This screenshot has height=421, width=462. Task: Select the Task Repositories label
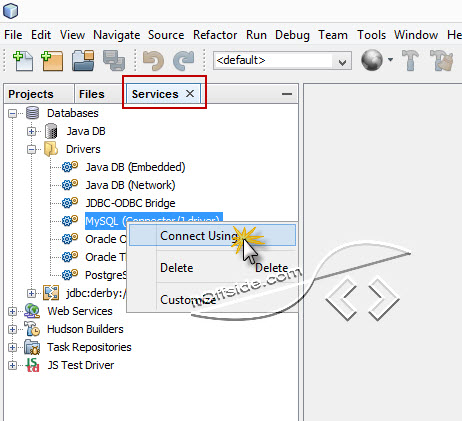[89, 347]
